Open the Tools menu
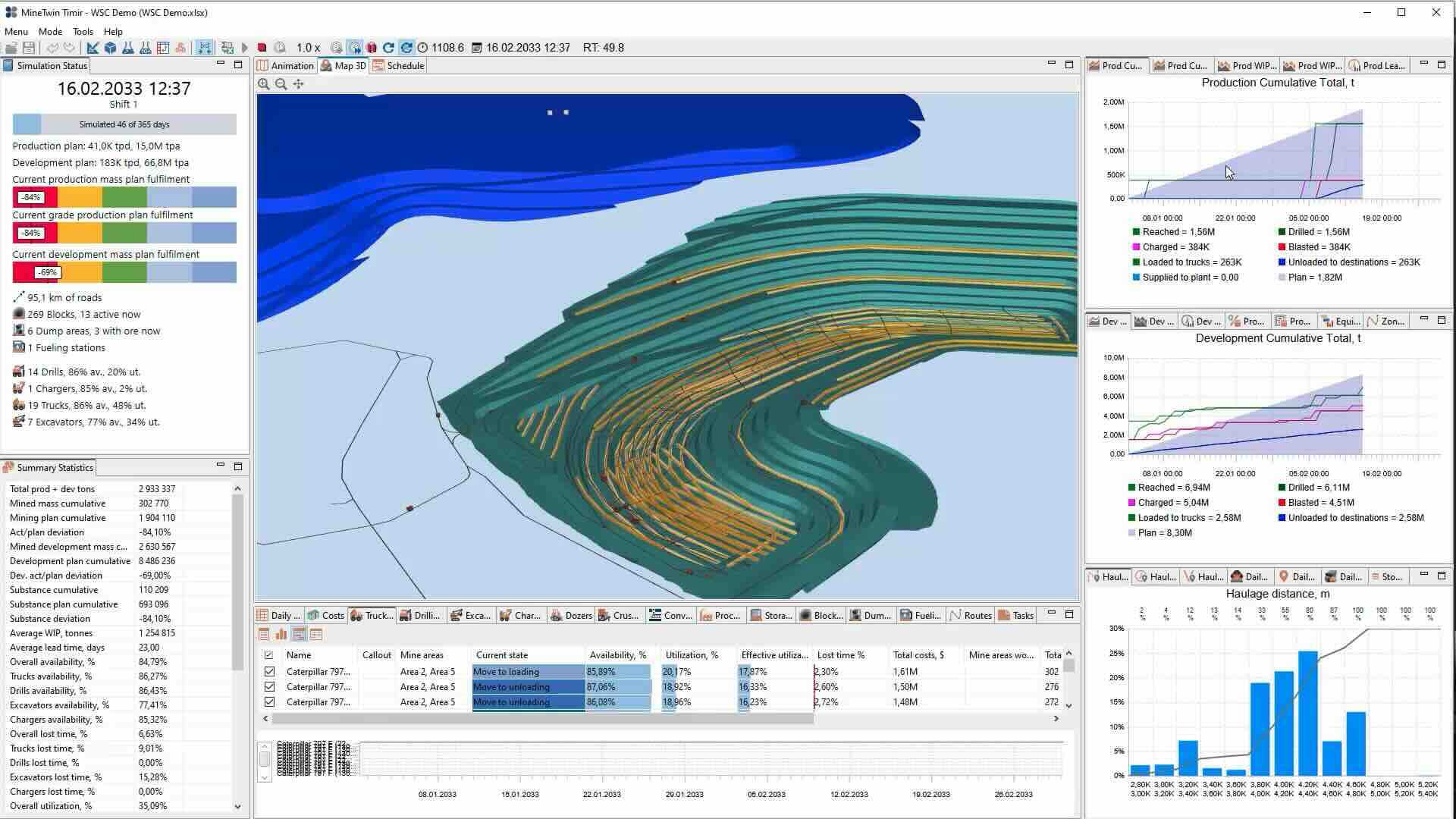The image size is (1456, 819). tap(83, 31)
